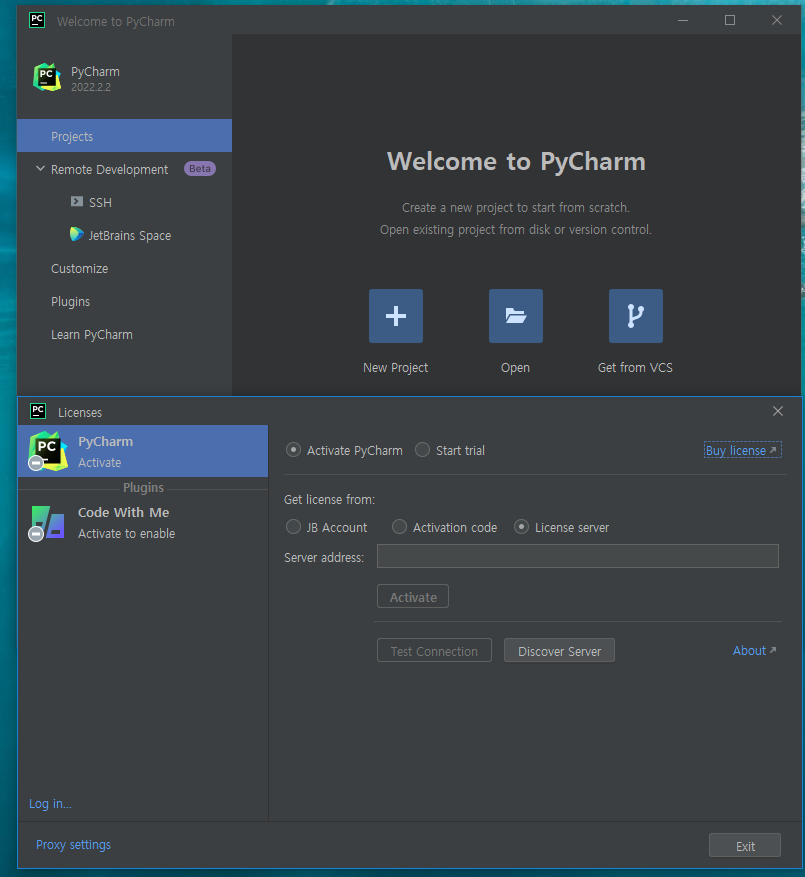Open the Learn PyCharm tab
The height and width of the screenshot is (877, 805).
[92, 334]
